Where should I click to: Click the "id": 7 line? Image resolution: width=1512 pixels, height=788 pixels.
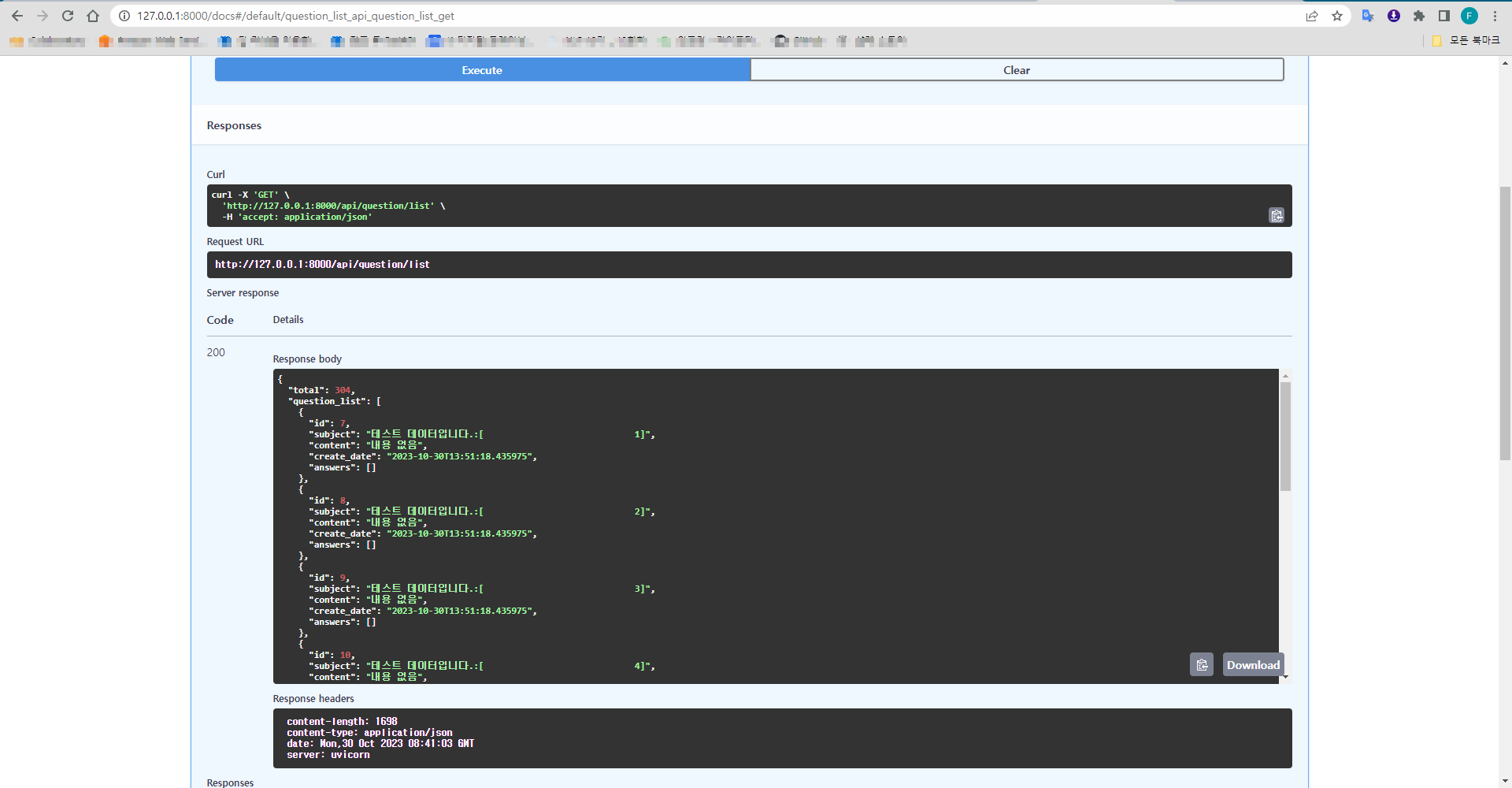click(329, 423)
